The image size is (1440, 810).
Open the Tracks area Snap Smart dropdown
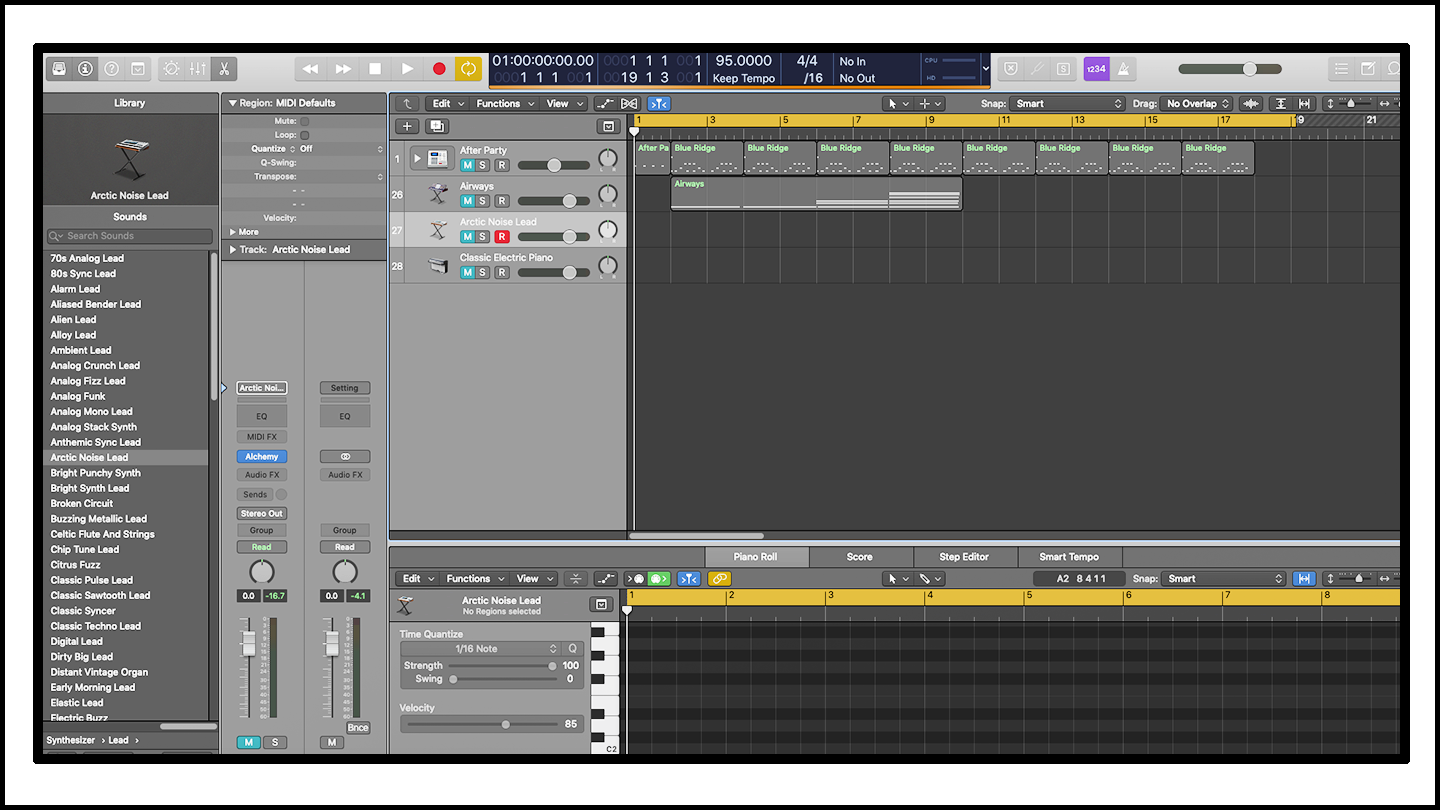[1067, 103]
